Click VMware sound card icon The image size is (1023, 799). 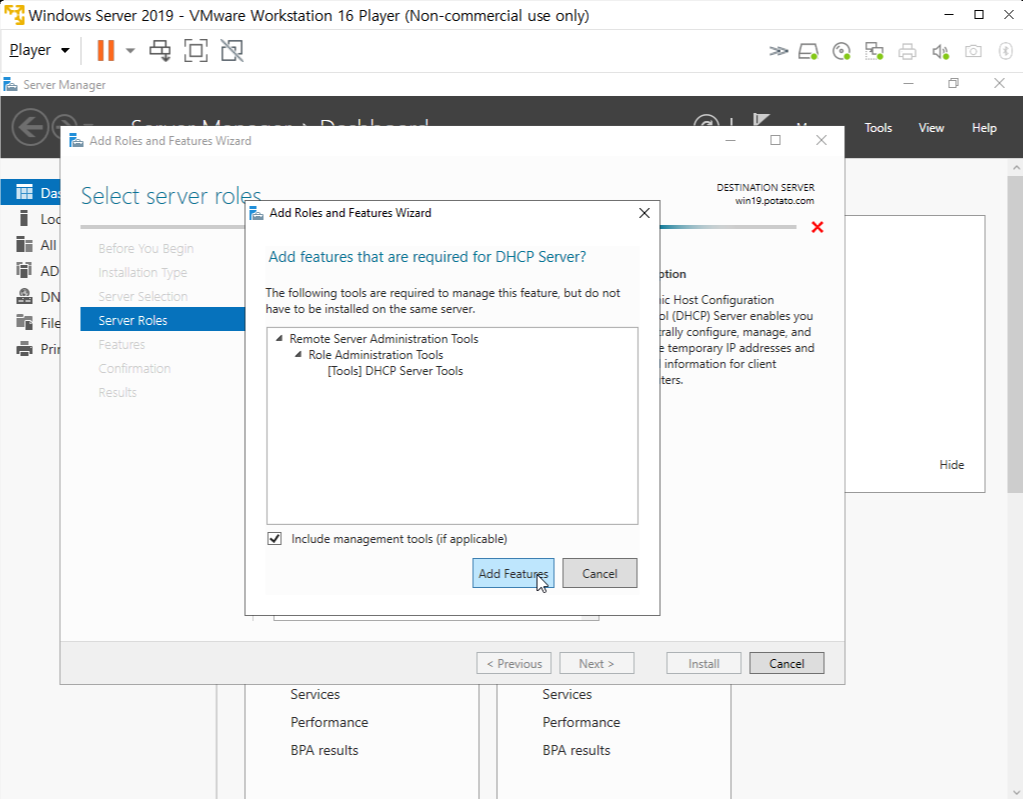coord(940,51)
